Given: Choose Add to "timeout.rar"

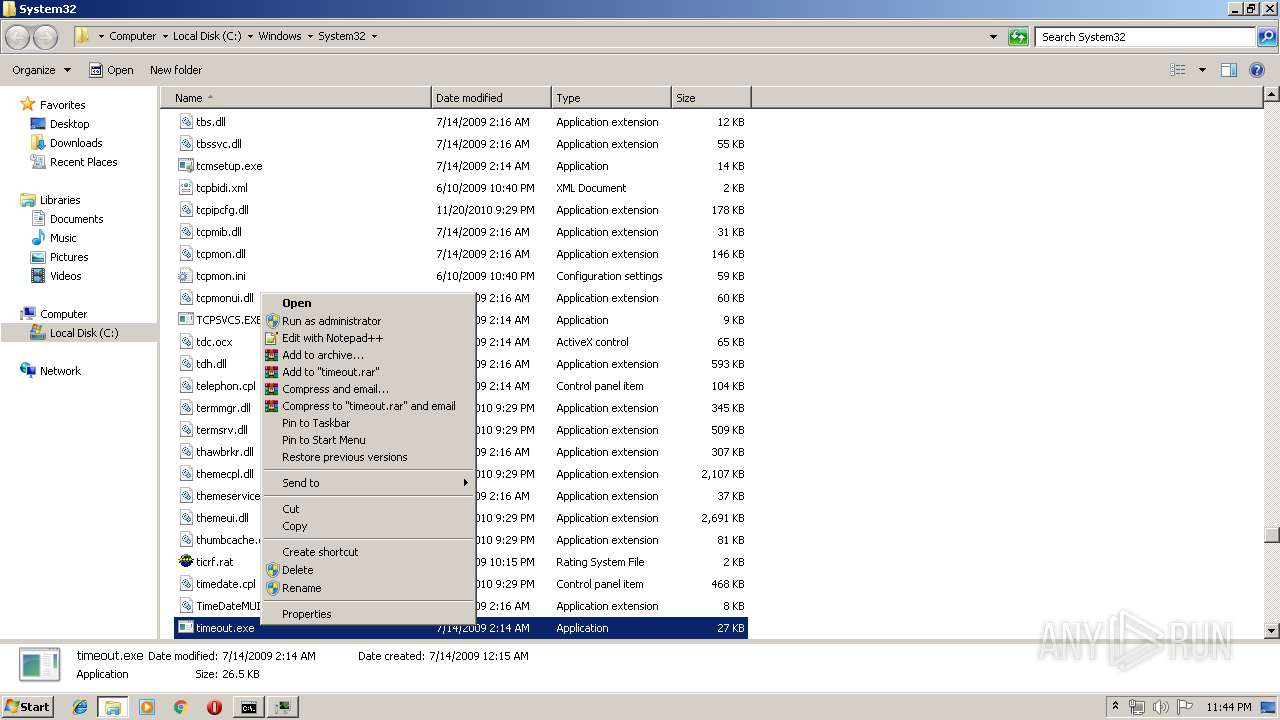Looking at the screenshot, I should [x=368, y=372].
